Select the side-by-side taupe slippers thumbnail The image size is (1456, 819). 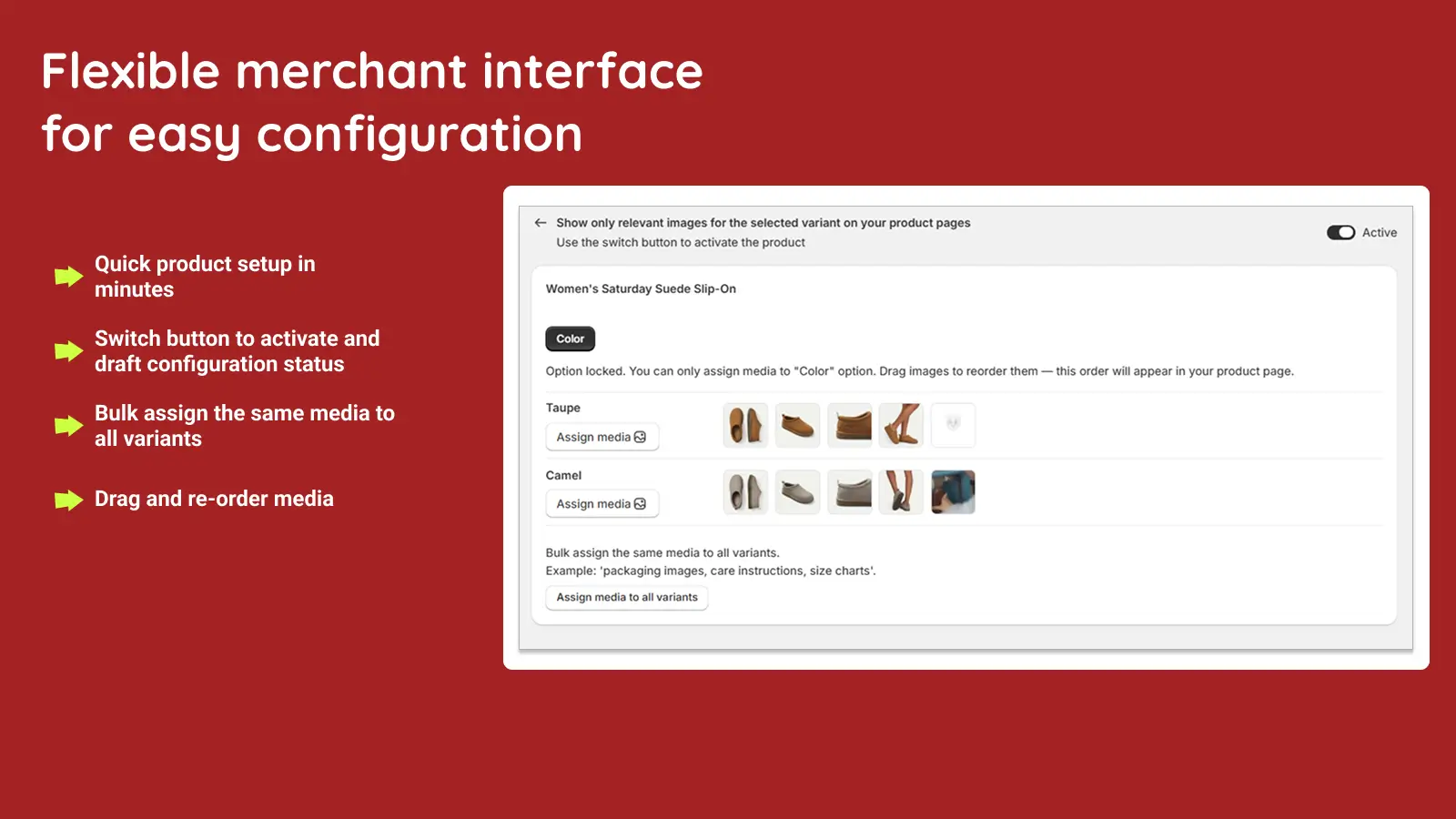point(745,424)
